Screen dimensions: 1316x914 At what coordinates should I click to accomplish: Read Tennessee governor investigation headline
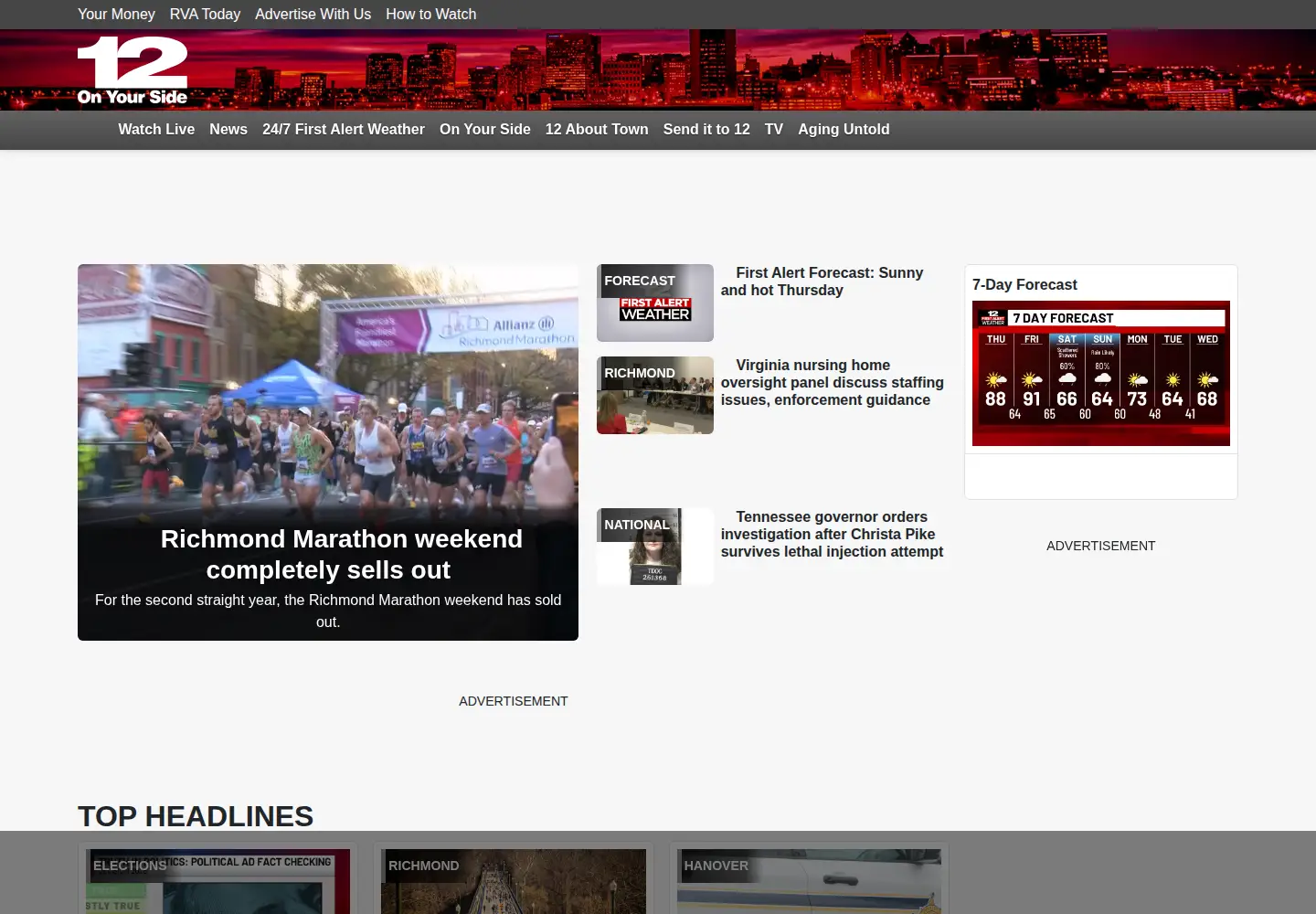(832, 534)
